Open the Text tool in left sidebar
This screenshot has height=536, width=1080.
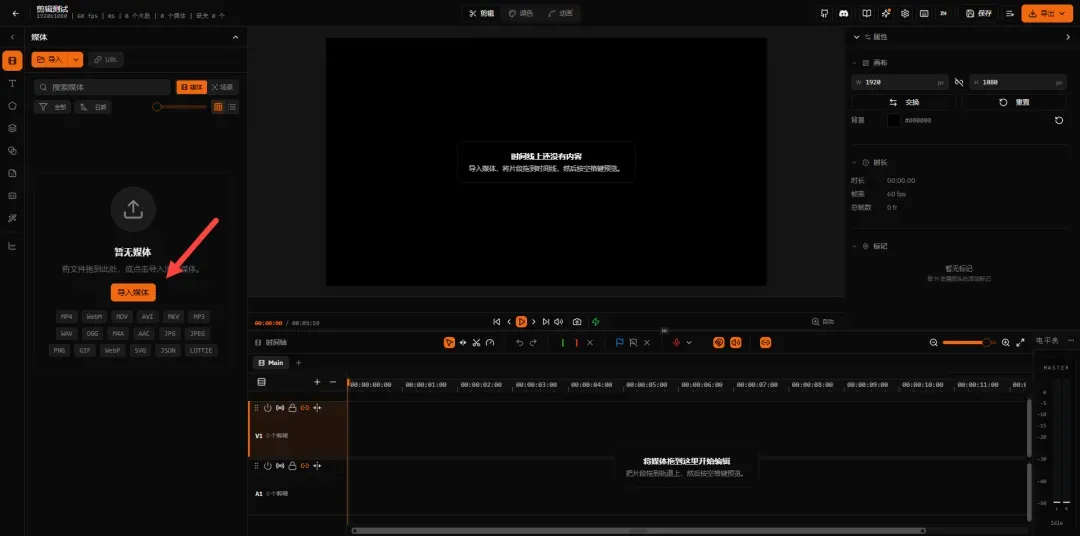(x=12, y=83)
